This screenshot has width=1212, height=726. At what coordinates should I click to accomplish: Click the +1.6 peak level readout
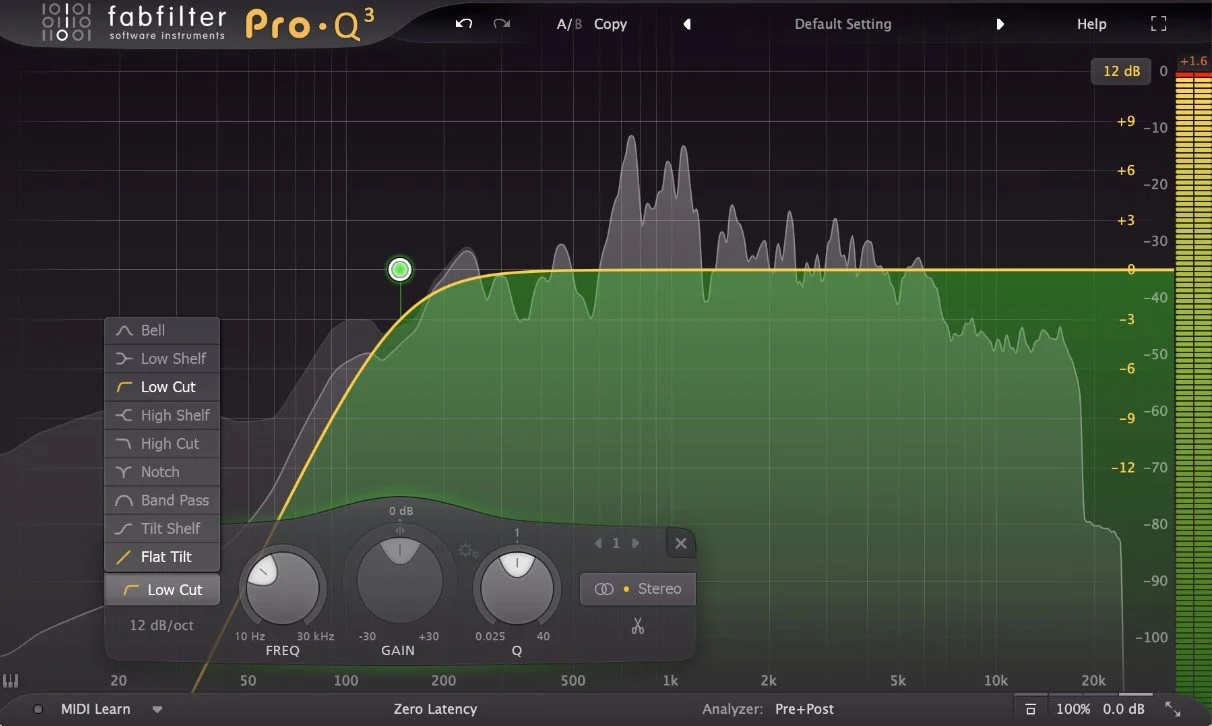1193,62
